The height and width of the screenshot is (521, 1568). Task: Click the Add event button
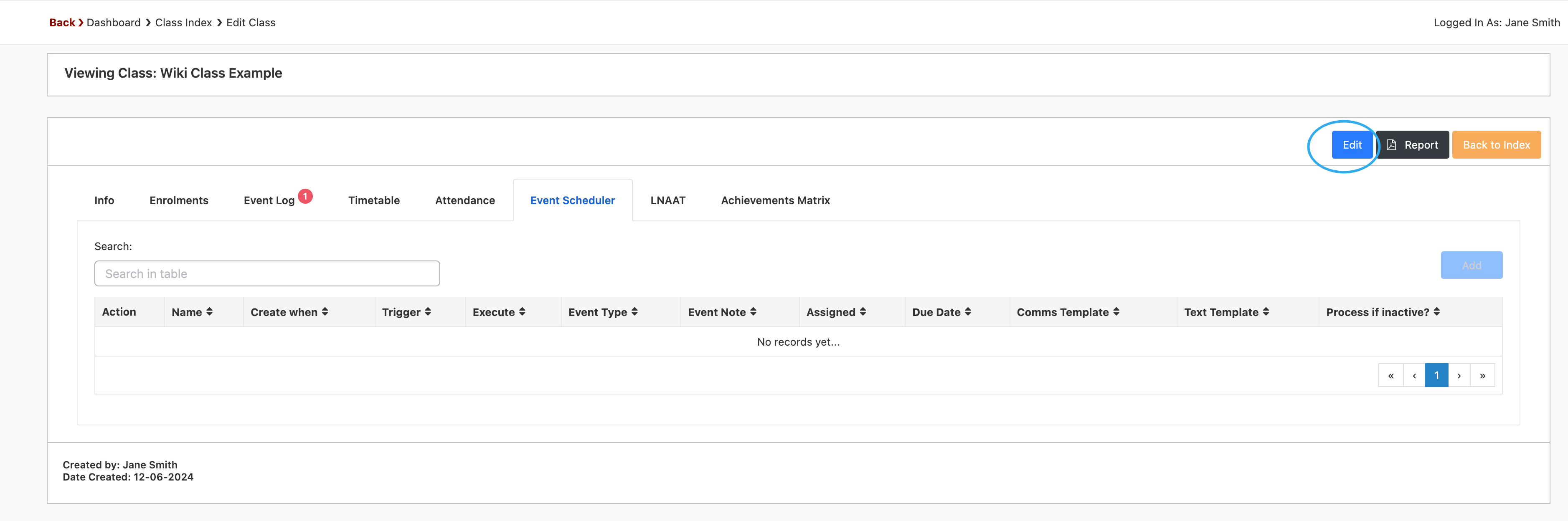1471,266
